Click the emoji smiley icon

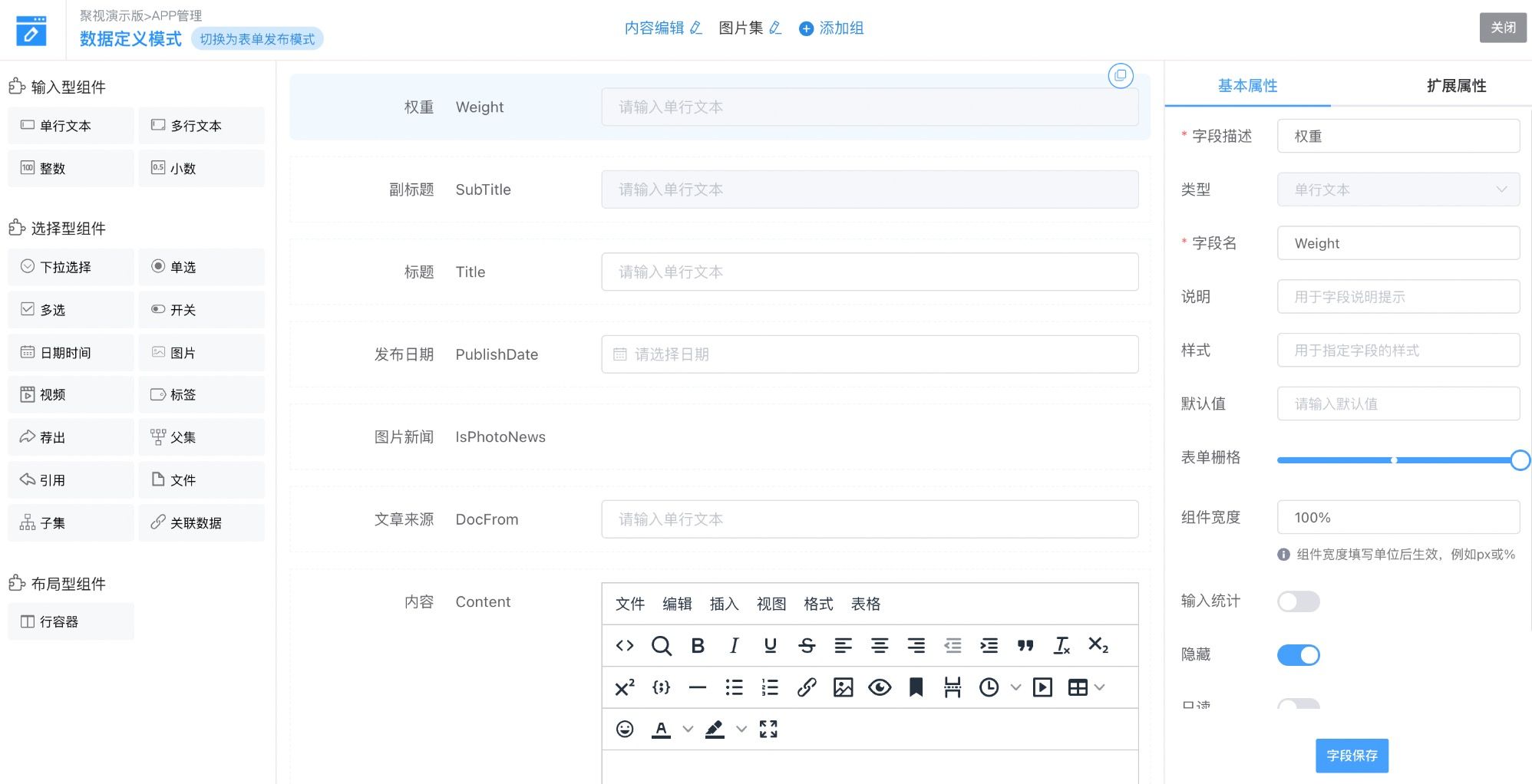pyautogui.click(x=625, y=729)
